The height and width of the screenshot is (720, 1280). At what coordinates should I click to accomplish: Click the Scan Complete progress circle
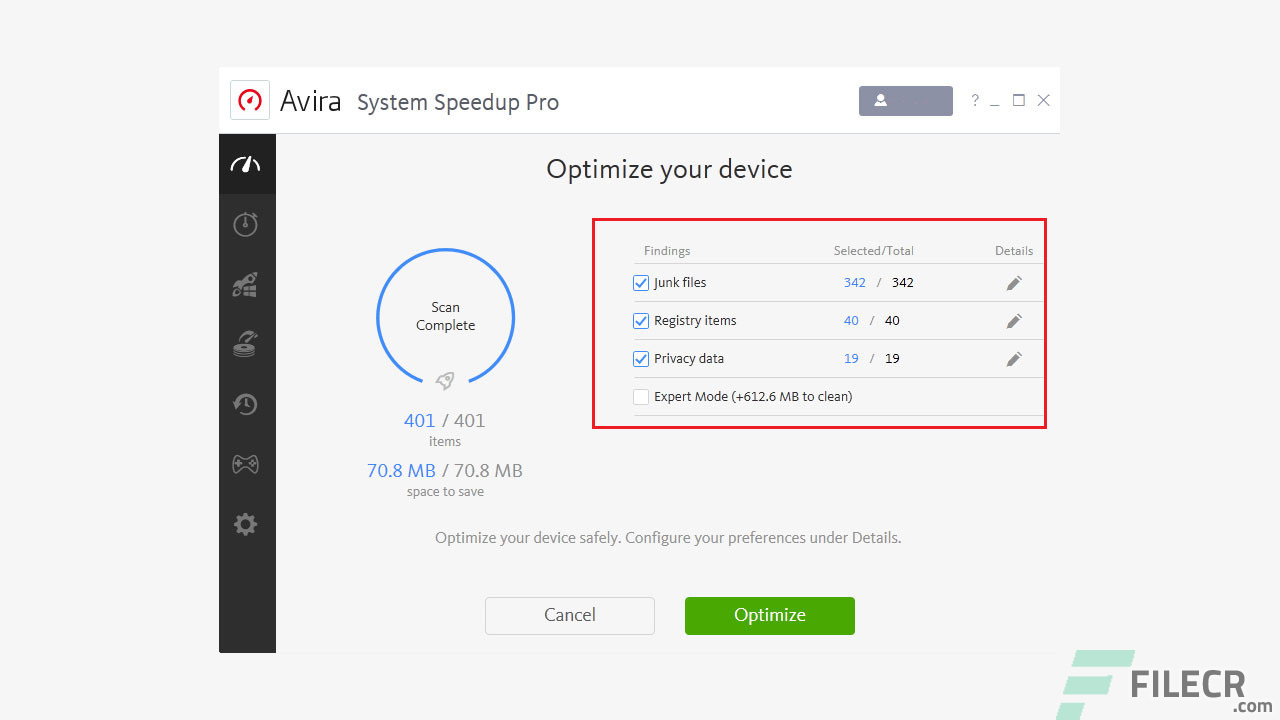445,318
